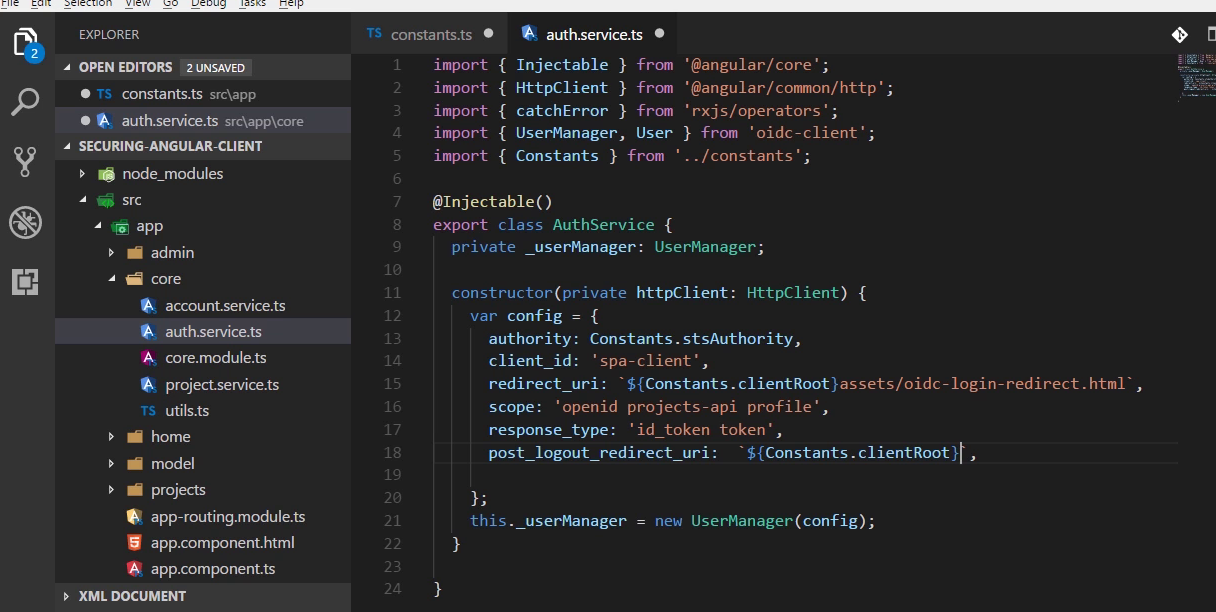The height and width of the screenshot is (612, 1216).
Task: Click on AuthService class name in code
Action: pyautogui.click(x=603, y=224)
